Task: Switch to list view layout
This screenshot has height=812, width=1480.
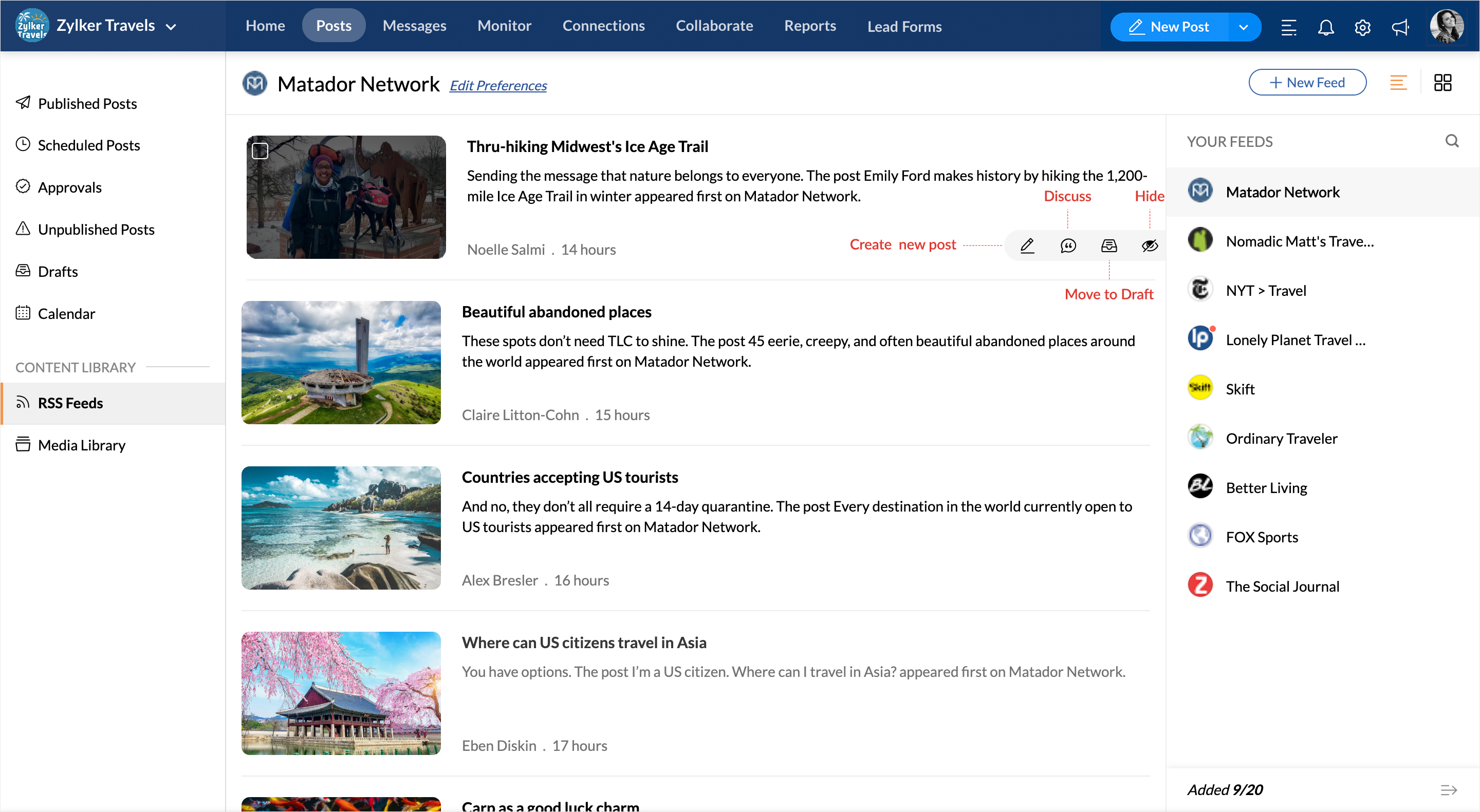Action: point(1398,83)
